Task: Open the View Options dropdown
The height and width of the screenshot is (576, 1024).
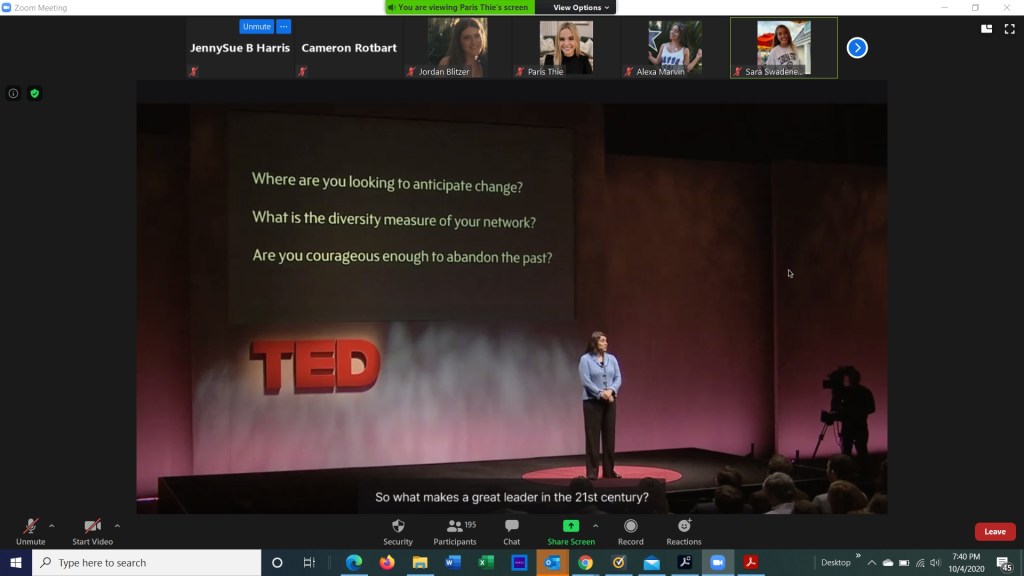Action: 581,7
